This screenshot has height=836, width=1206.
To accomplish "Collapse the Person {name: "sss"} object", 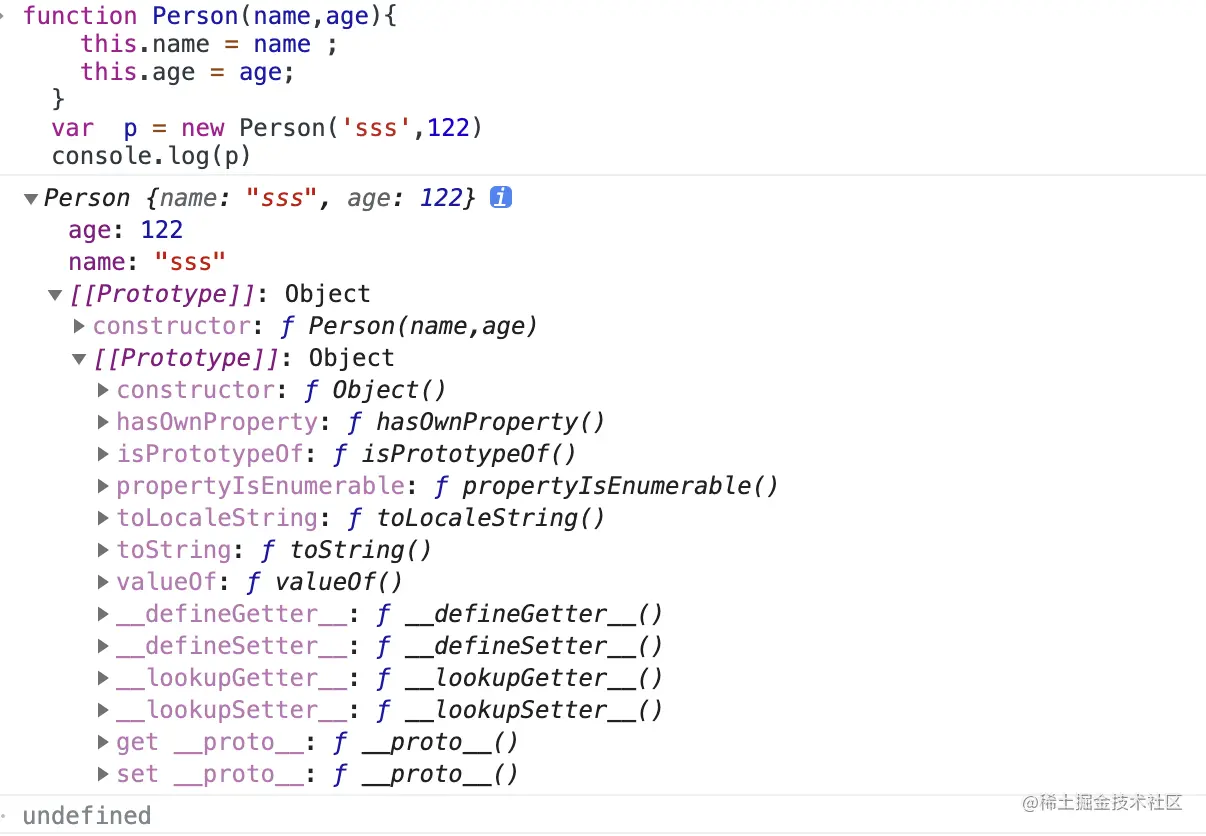I will point(30,198).
